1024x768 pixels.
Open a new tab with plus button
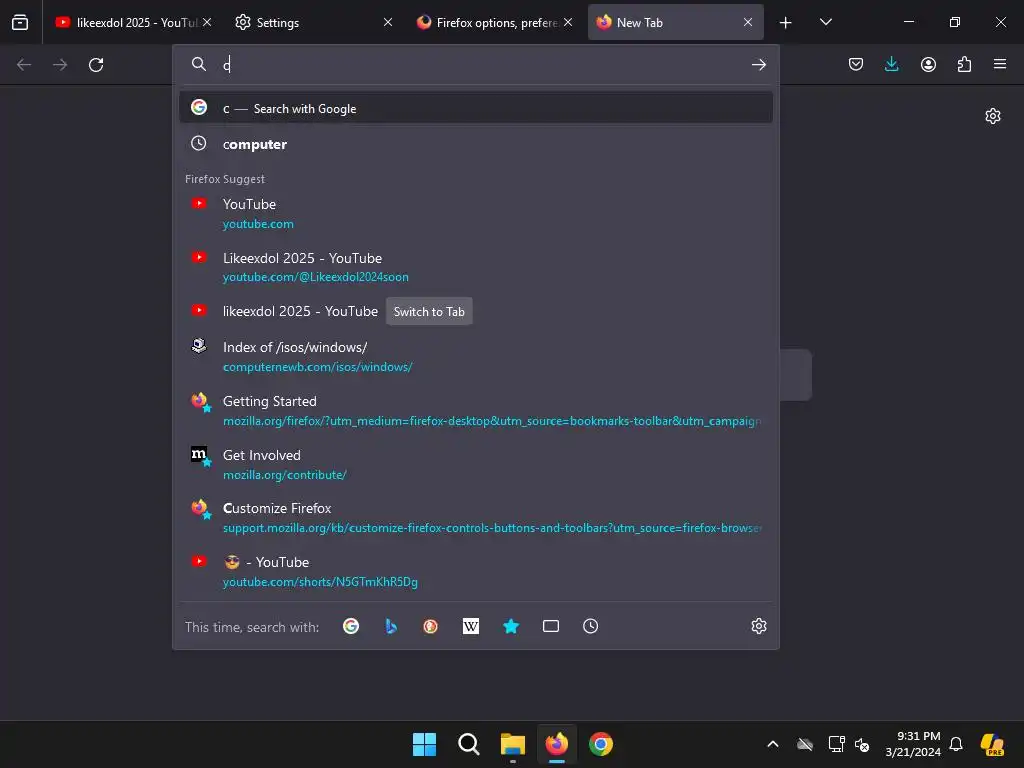pyautogui.click(x=786, y=23)
